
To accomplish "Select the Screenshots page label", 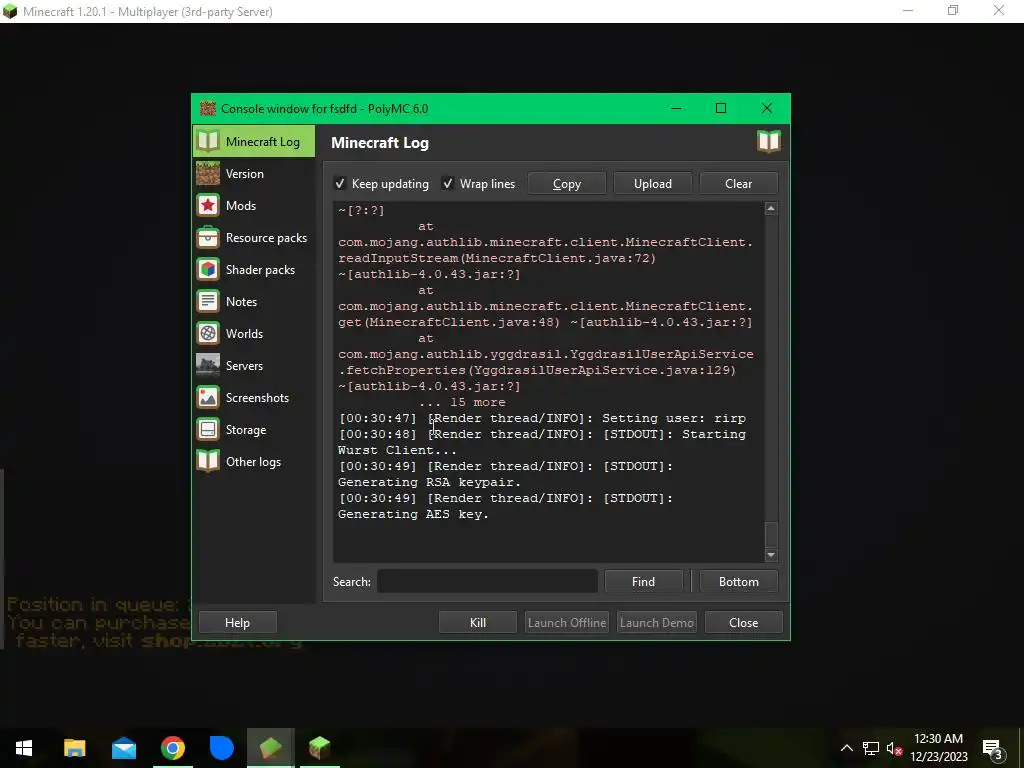I will pos(257,398).
